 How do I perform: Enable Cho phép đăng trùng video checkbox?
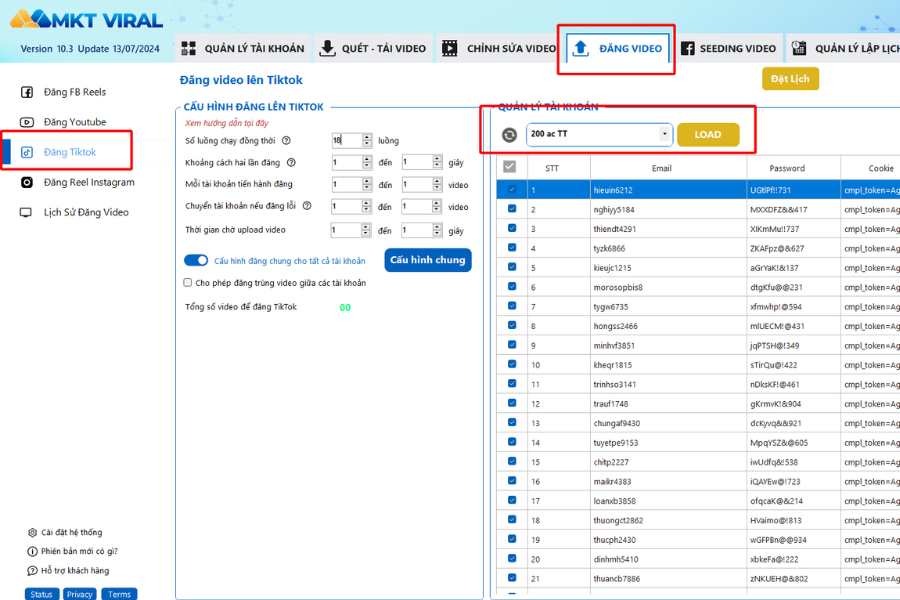click(x=188, y=282)
